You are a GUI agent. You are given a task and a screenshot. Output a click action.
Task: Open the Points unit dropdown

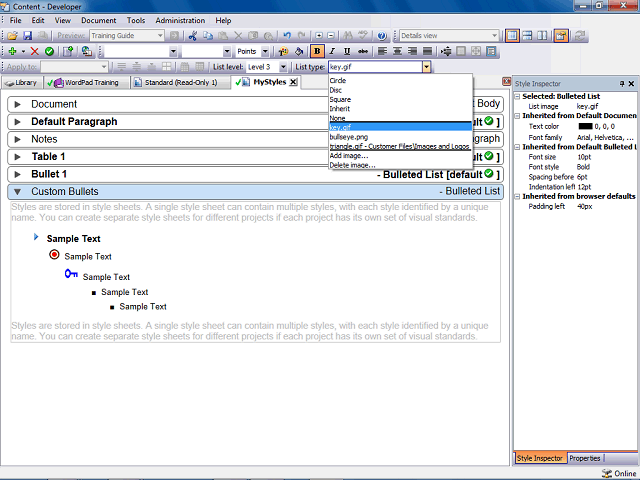point(265,51)
